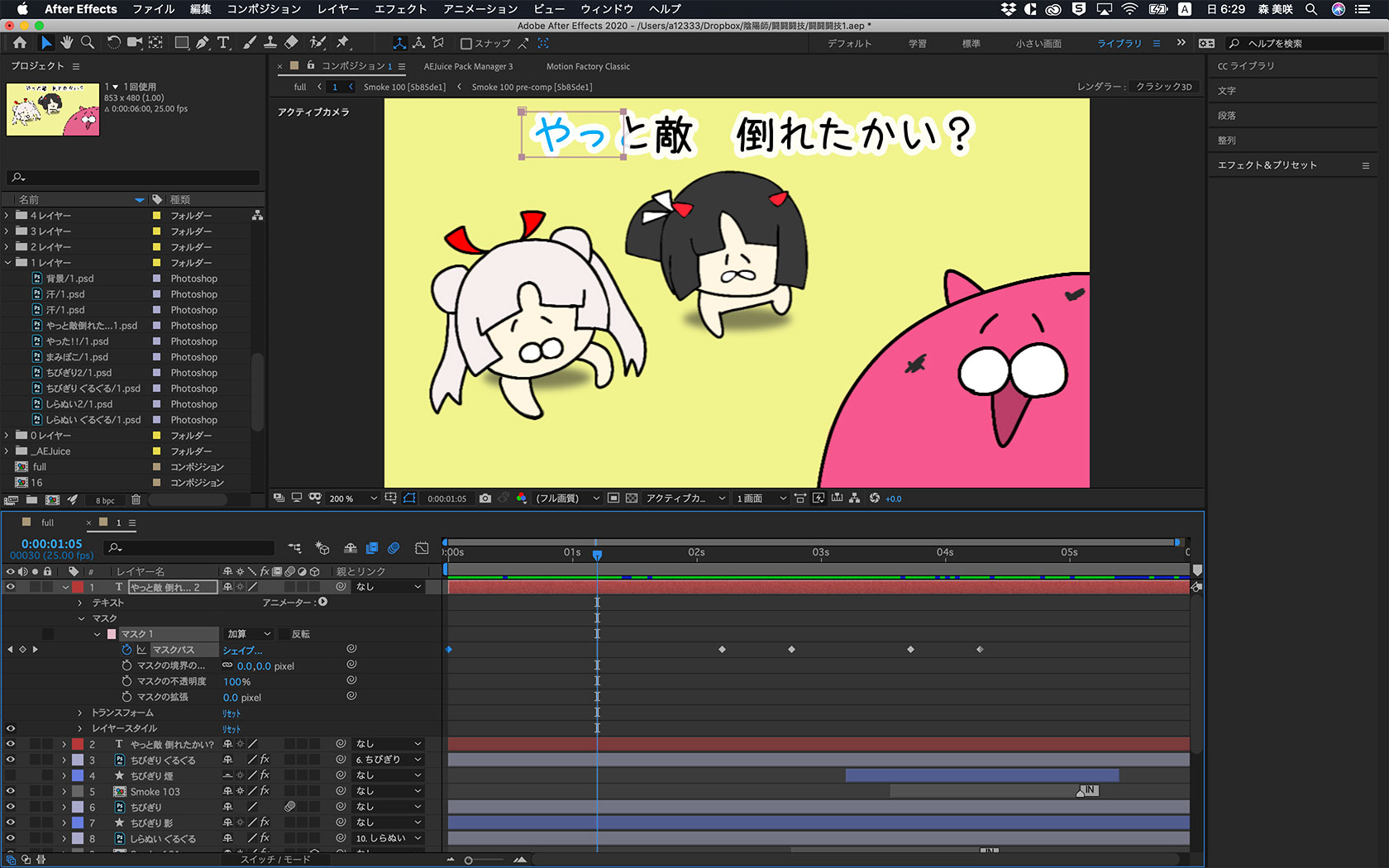Select the Clone Stamp tool
Viewport: 1389px width, 868px height.
click(270, 43)
